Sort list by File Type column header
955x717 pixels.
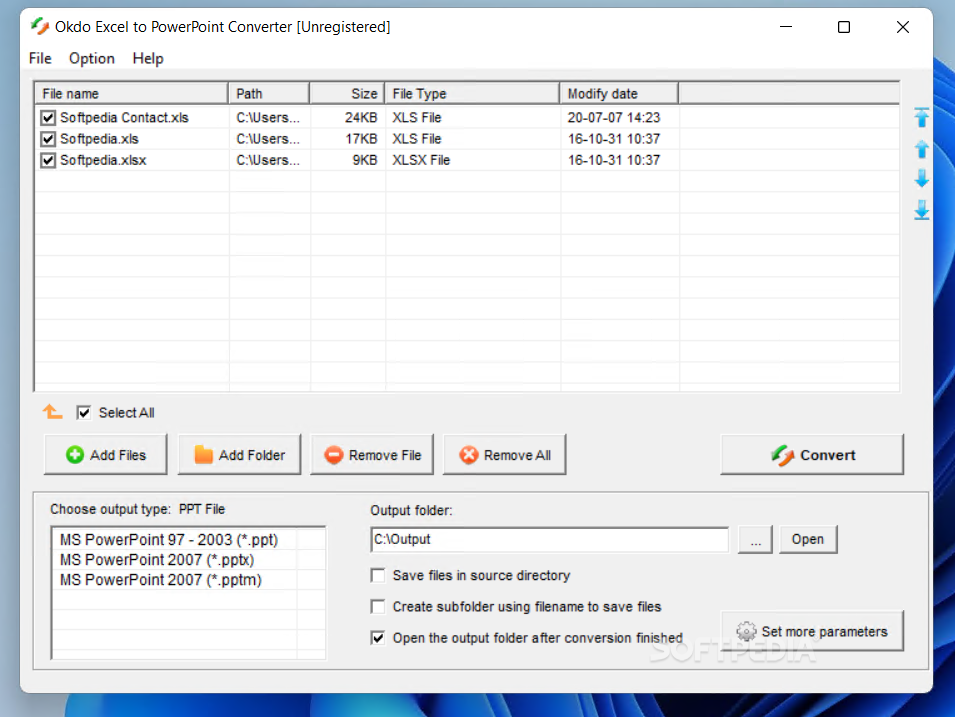(472, 93)
